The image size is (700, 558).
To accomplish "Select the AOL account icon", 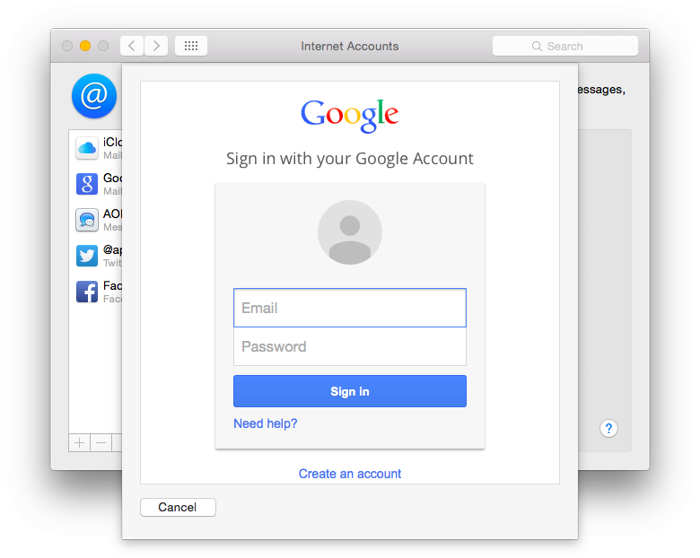I will pyautogui.click(x=87, y=220).
